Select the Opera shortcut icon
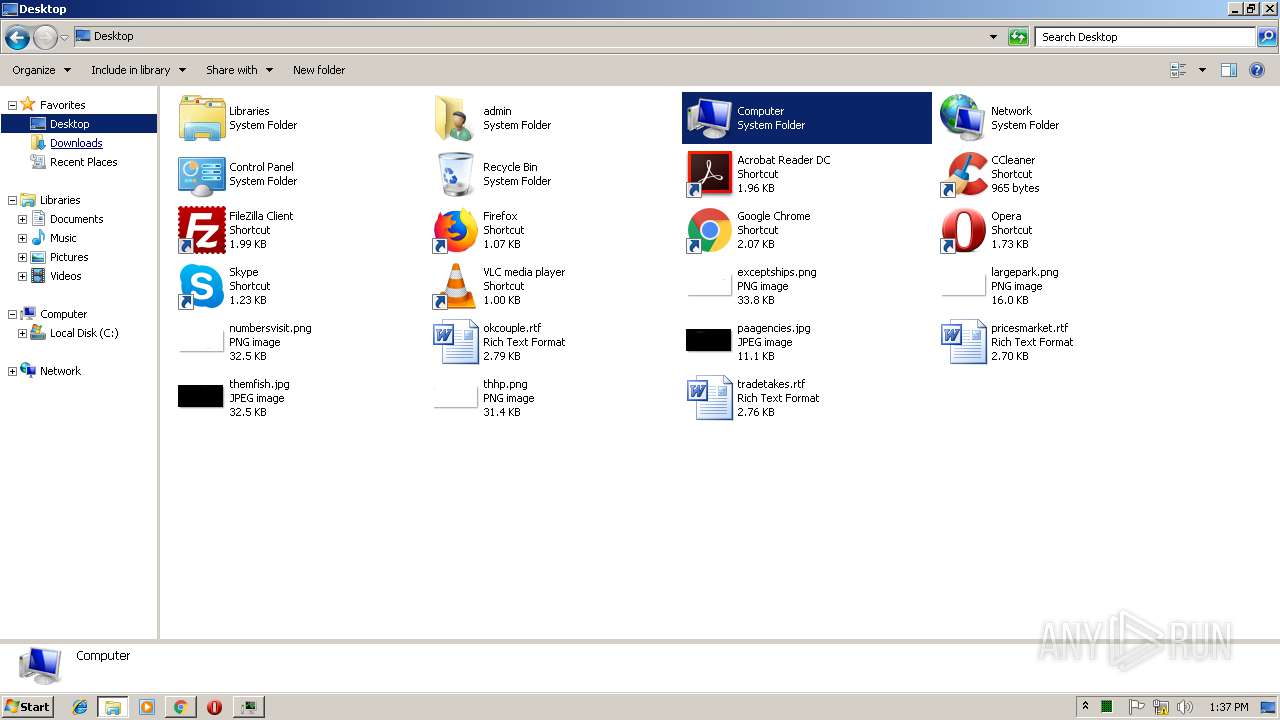The height and width of the screenshot is (720, 1280). [963, 230]
